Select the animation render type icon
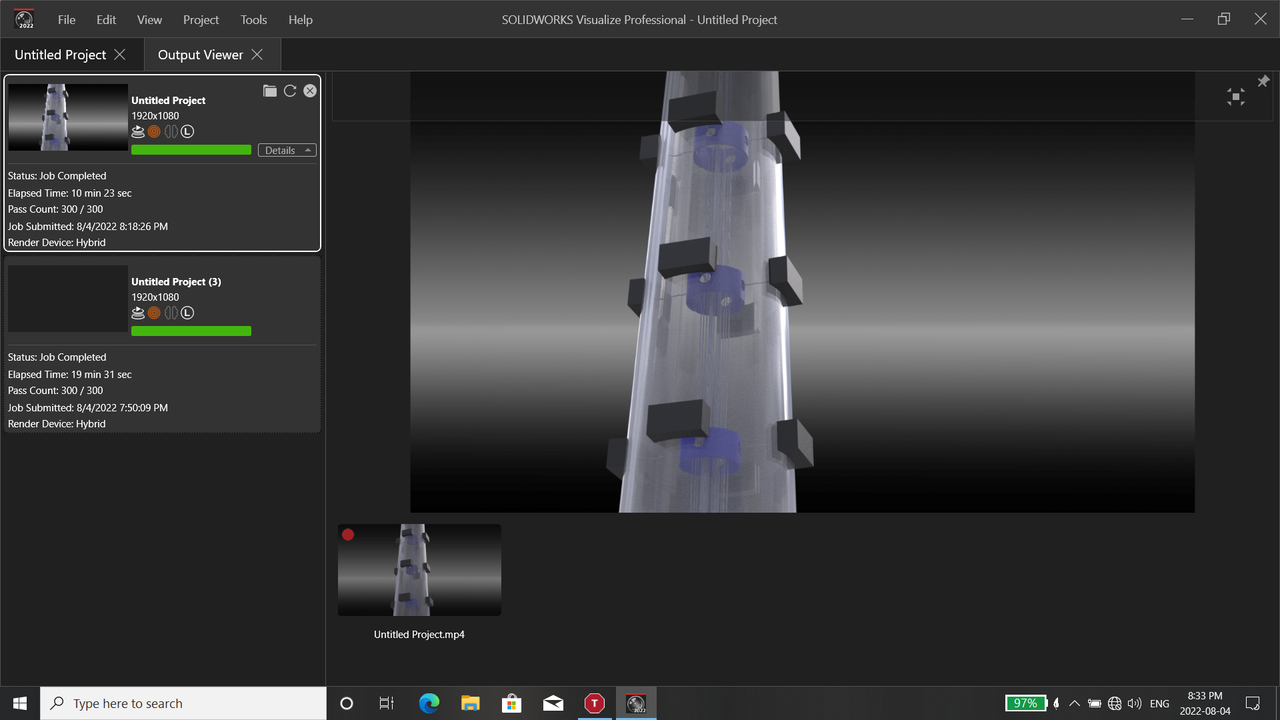This screenshot has width=1280, height=720. [137, 131]
